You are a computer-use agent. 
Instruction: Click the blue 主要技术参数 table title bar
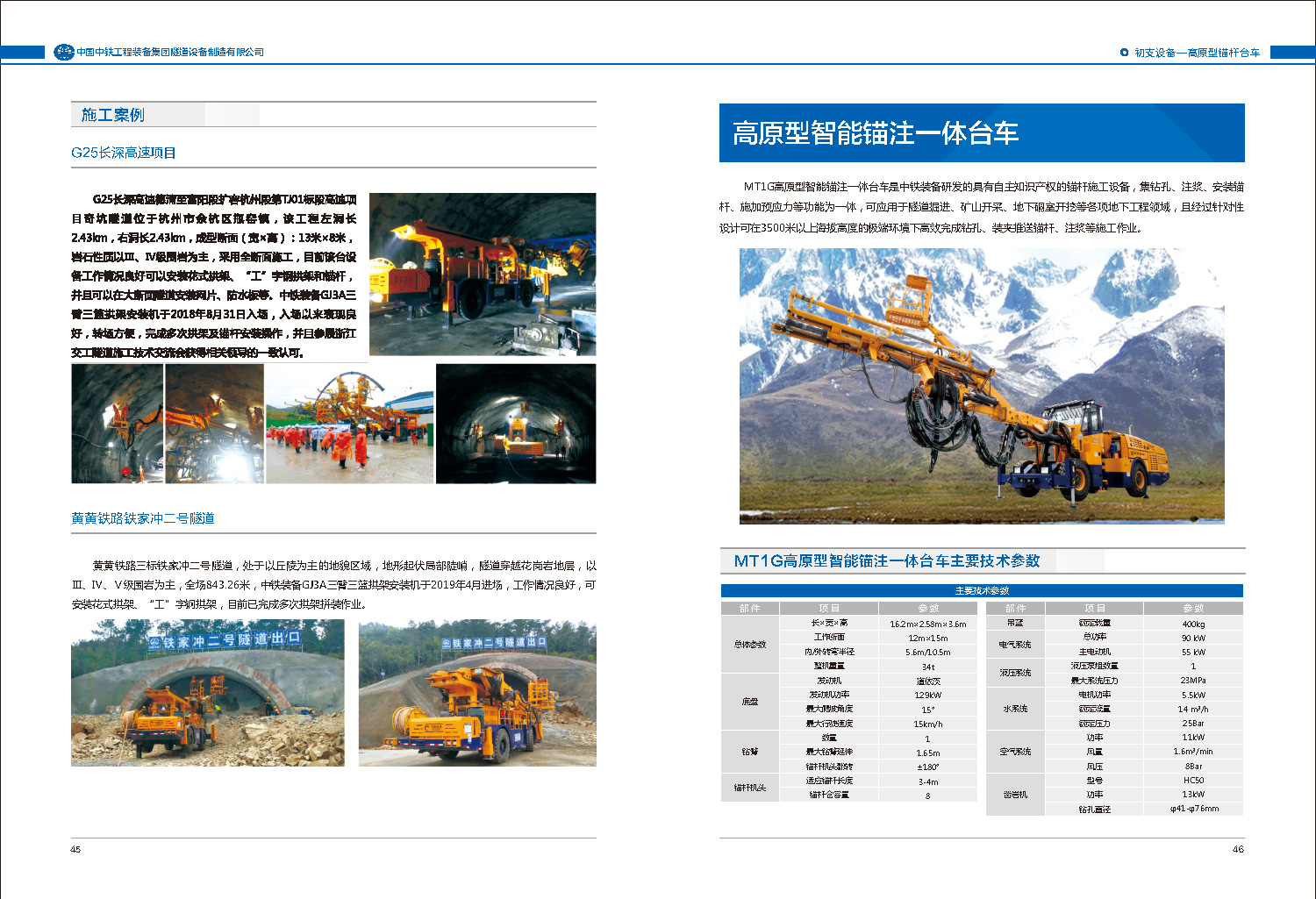pos(981,591)
